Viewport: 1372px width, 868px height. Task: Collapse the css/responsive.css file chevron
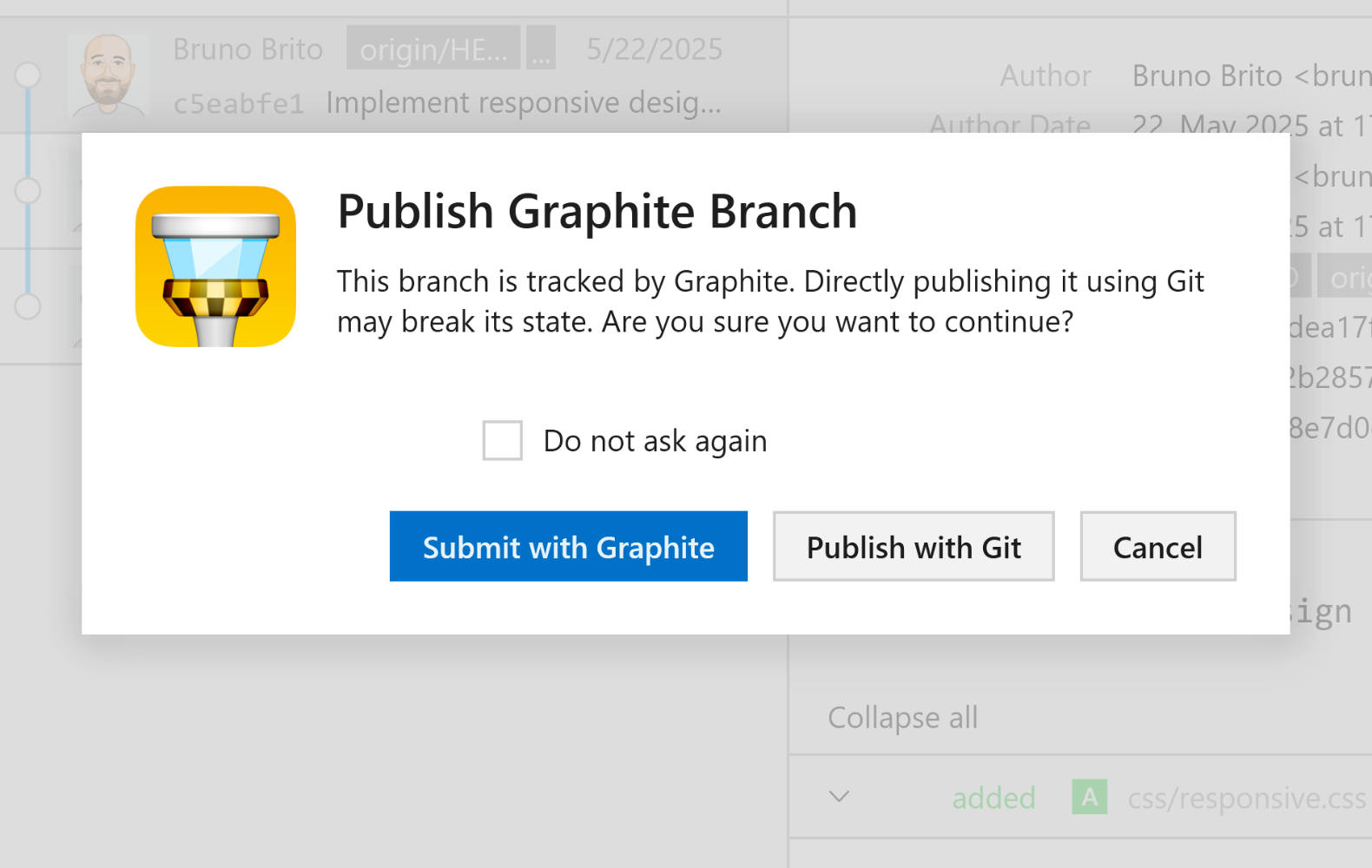(839, 797)
